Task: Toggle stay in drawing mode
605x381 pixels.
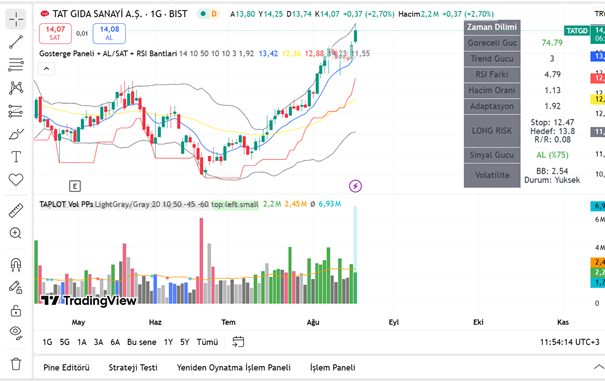Action: pos(16,288)
